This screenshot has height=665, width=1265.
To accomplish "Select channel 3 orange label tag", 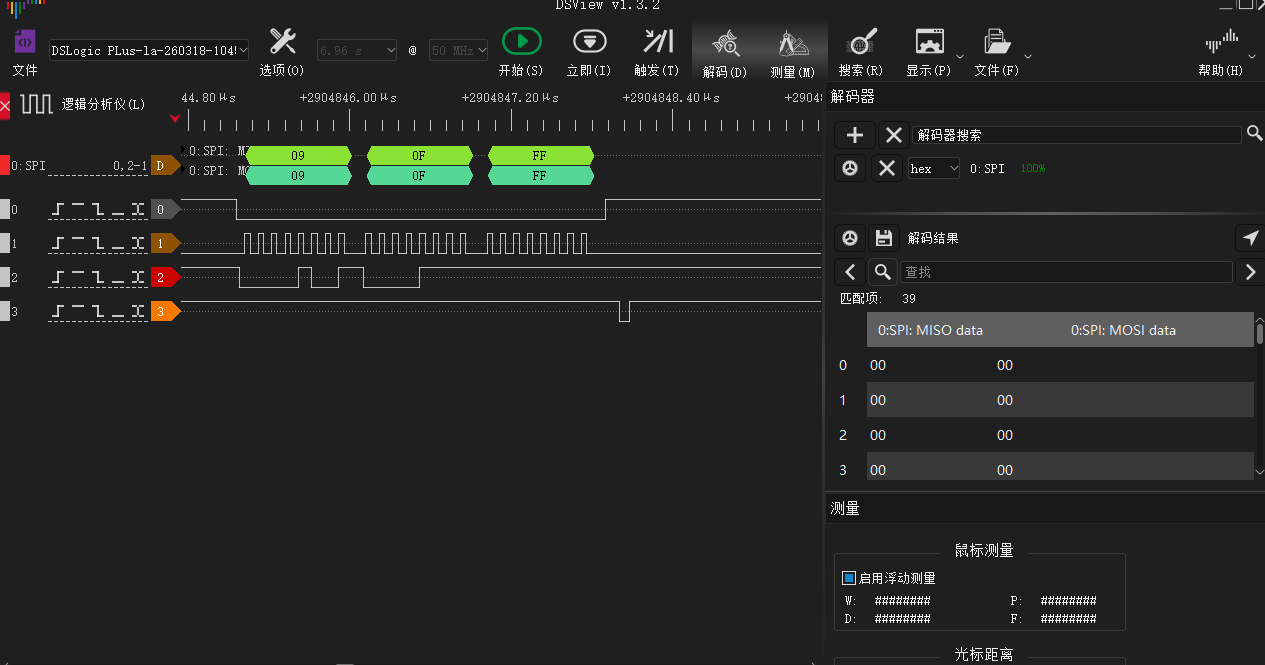I will click(164, 311).
